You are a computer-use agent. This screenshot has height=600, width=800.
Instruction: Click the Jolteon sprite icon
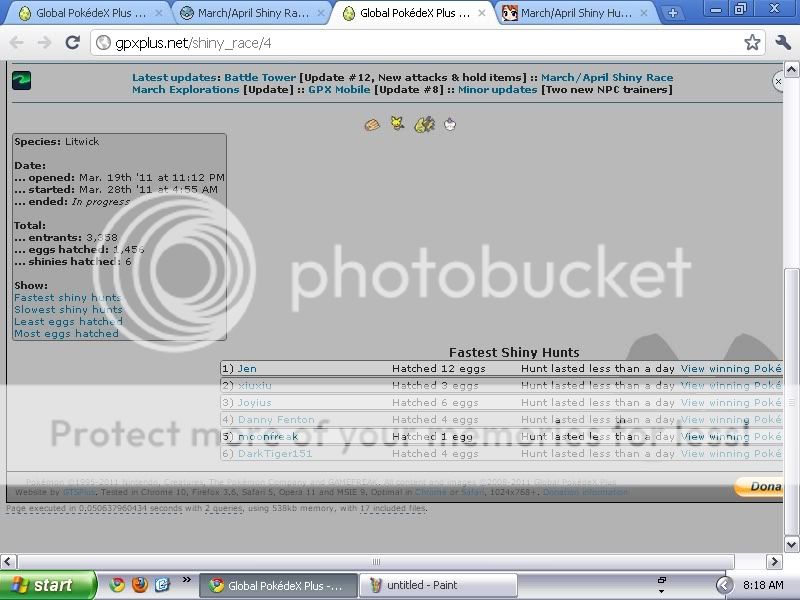(423, 123)
